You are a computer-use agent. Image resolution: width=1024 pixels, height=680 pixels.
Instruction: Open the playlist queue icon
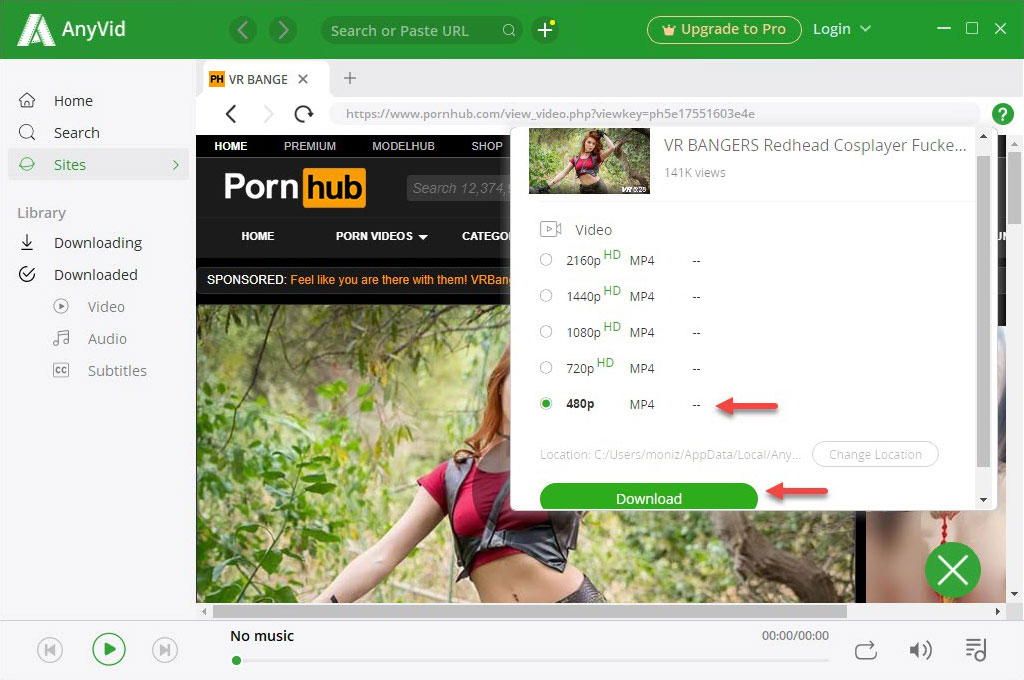click(x=976, y=649)
